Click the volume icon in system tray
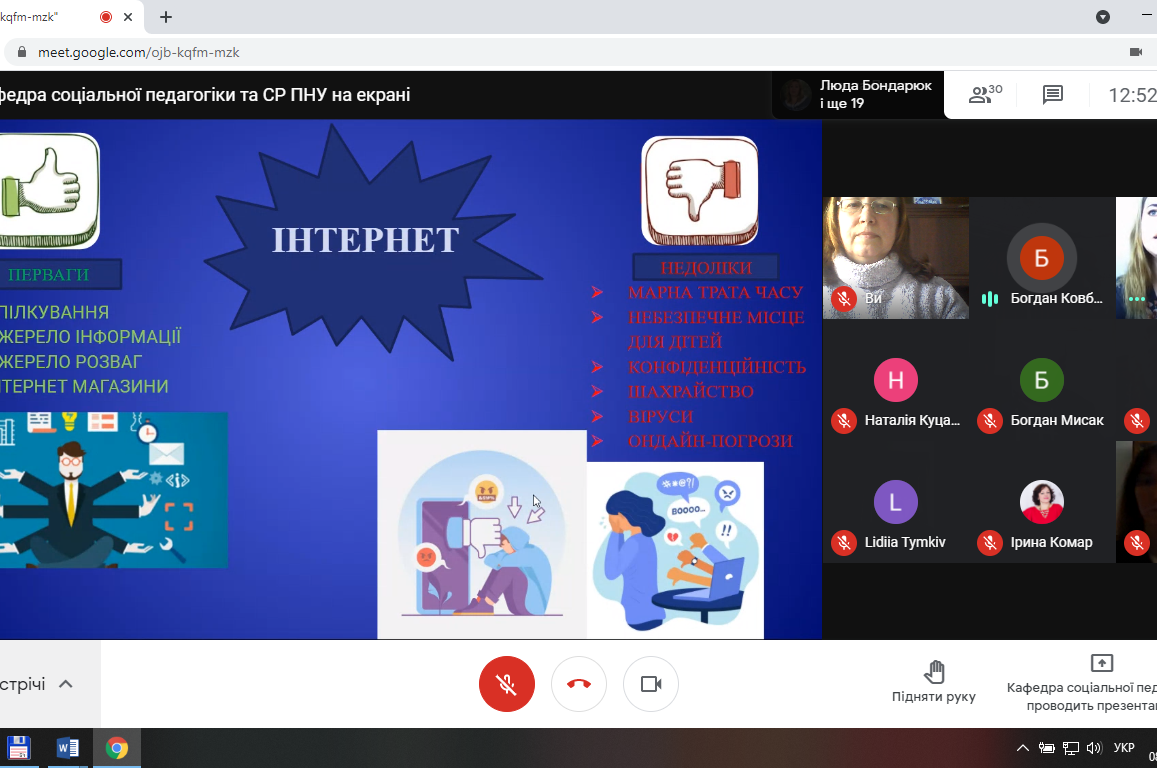The image size is (1157, 768). tap(1093, 748)
